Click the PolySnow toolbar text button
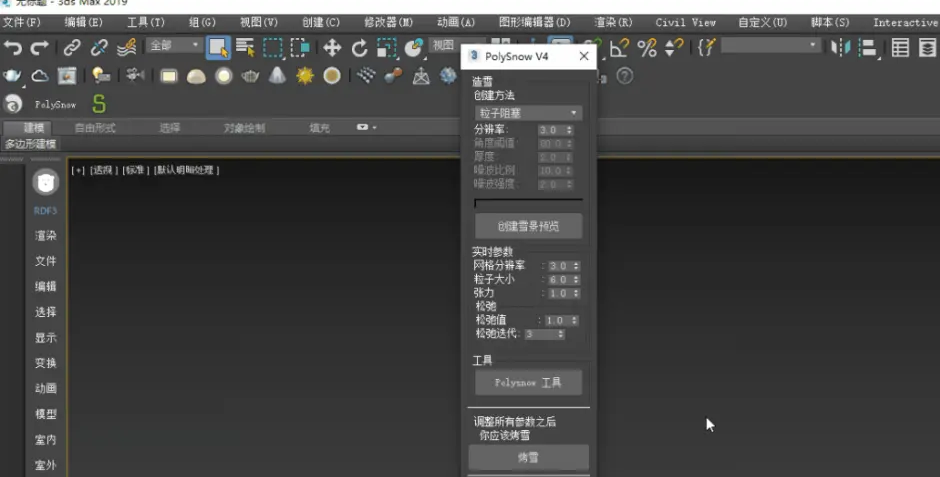 point(55,105)
